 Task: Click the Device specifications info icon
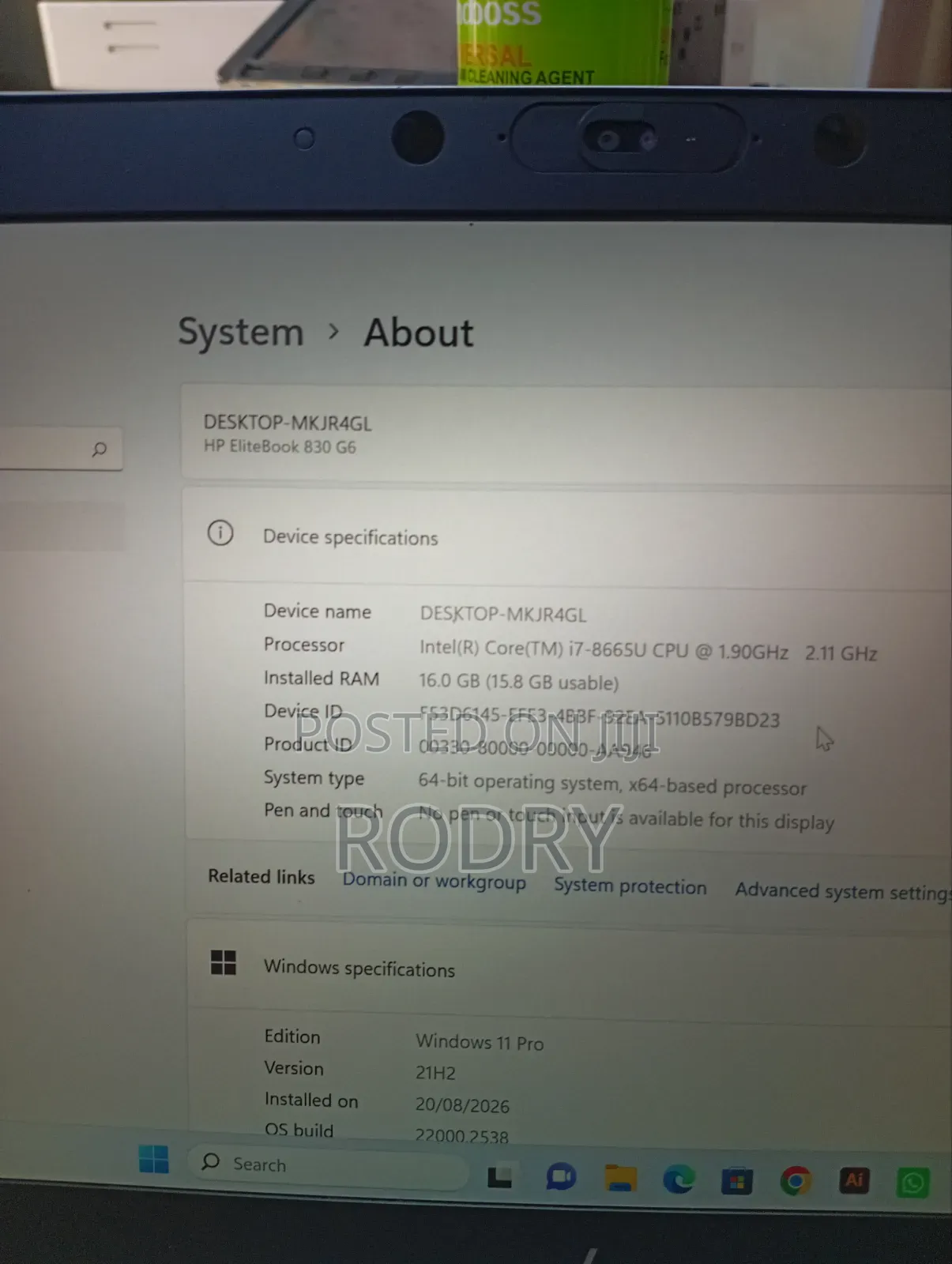point(220,532)
